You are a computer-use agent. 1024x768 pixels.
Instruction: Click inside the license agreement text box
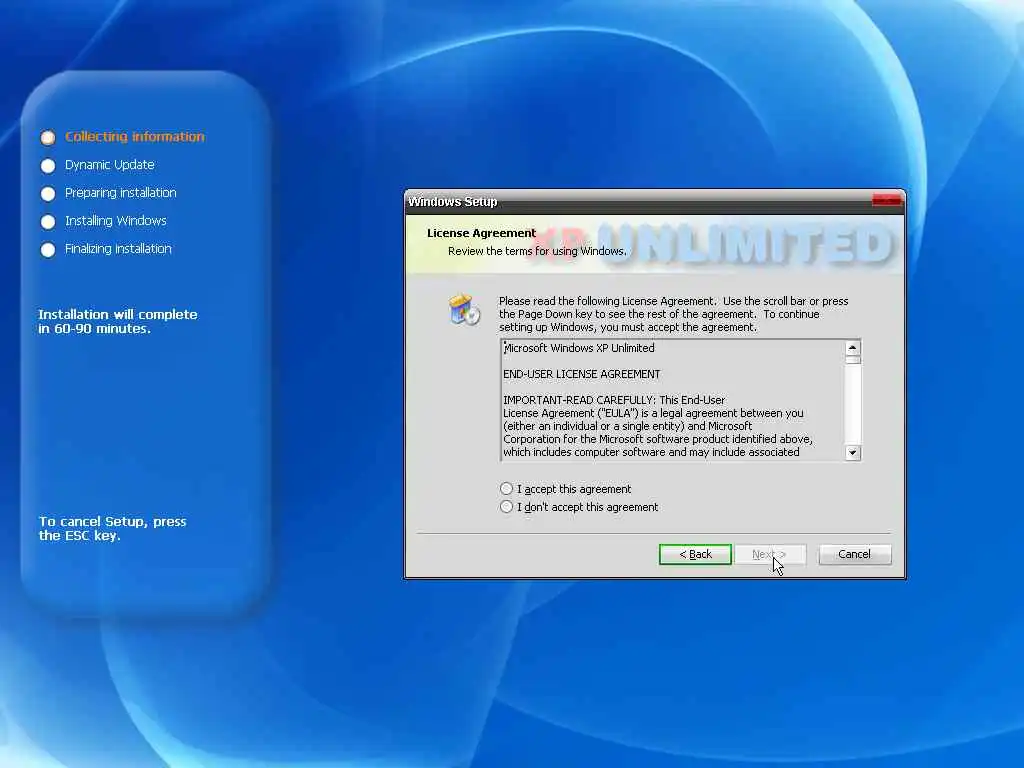[673, 400]
